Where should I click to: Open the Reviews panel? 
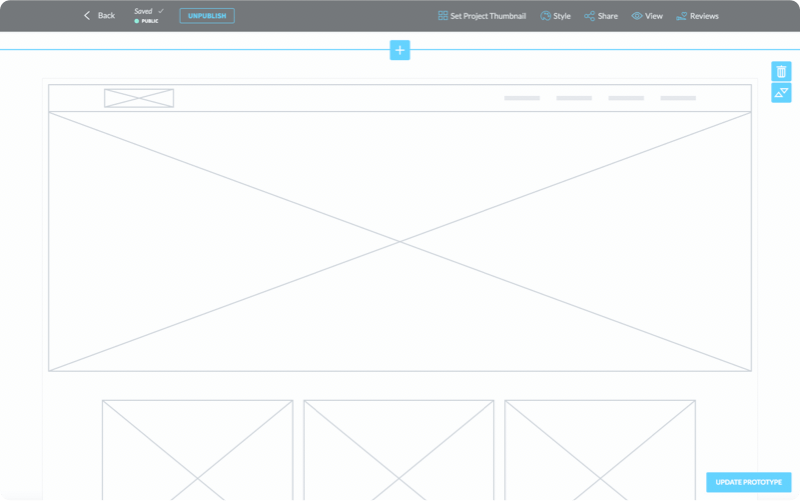[697, 16]
